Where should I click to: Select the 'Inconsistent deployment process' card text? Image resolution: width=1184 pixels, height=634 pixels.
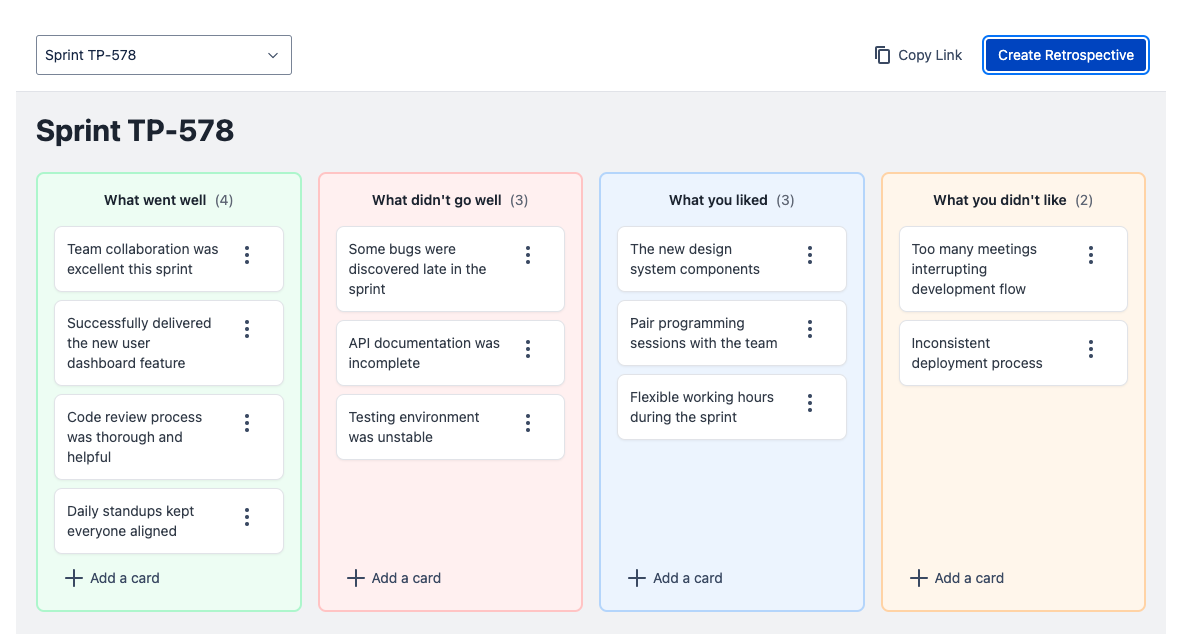click(x=976, y=353)
